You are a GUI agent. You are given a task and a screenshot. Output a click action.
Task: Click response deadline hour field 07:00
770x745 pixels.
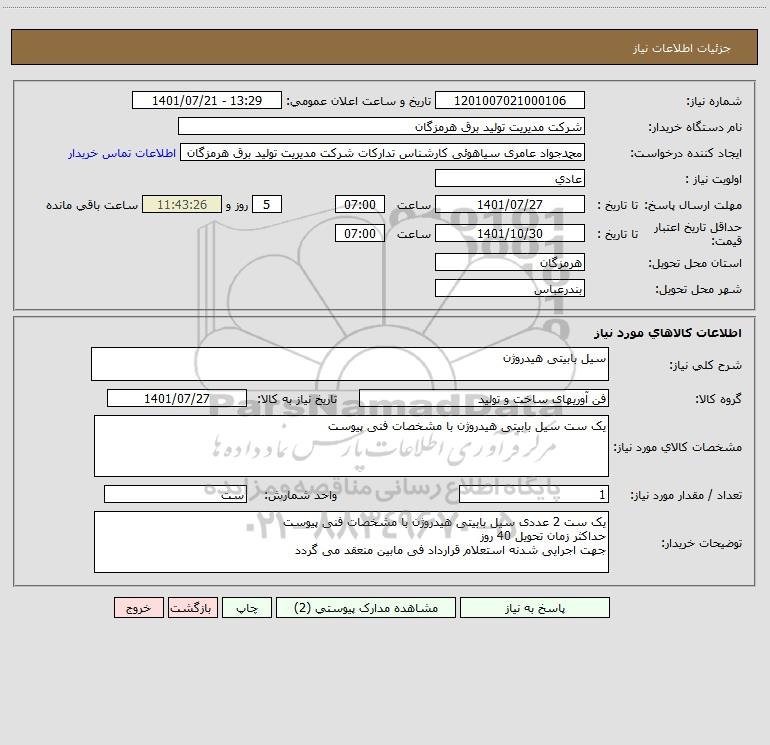[x=359, y=204]
